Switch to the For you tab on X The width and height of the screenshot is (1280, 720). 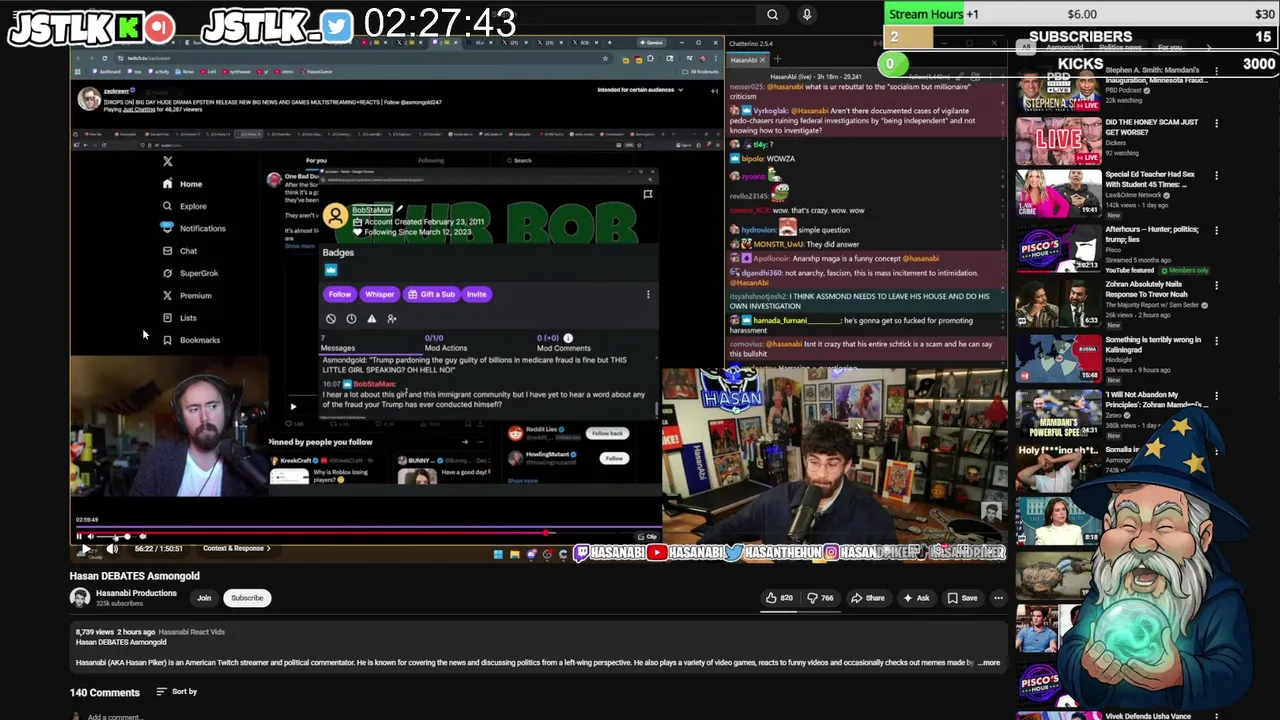(x=316, y=160)
